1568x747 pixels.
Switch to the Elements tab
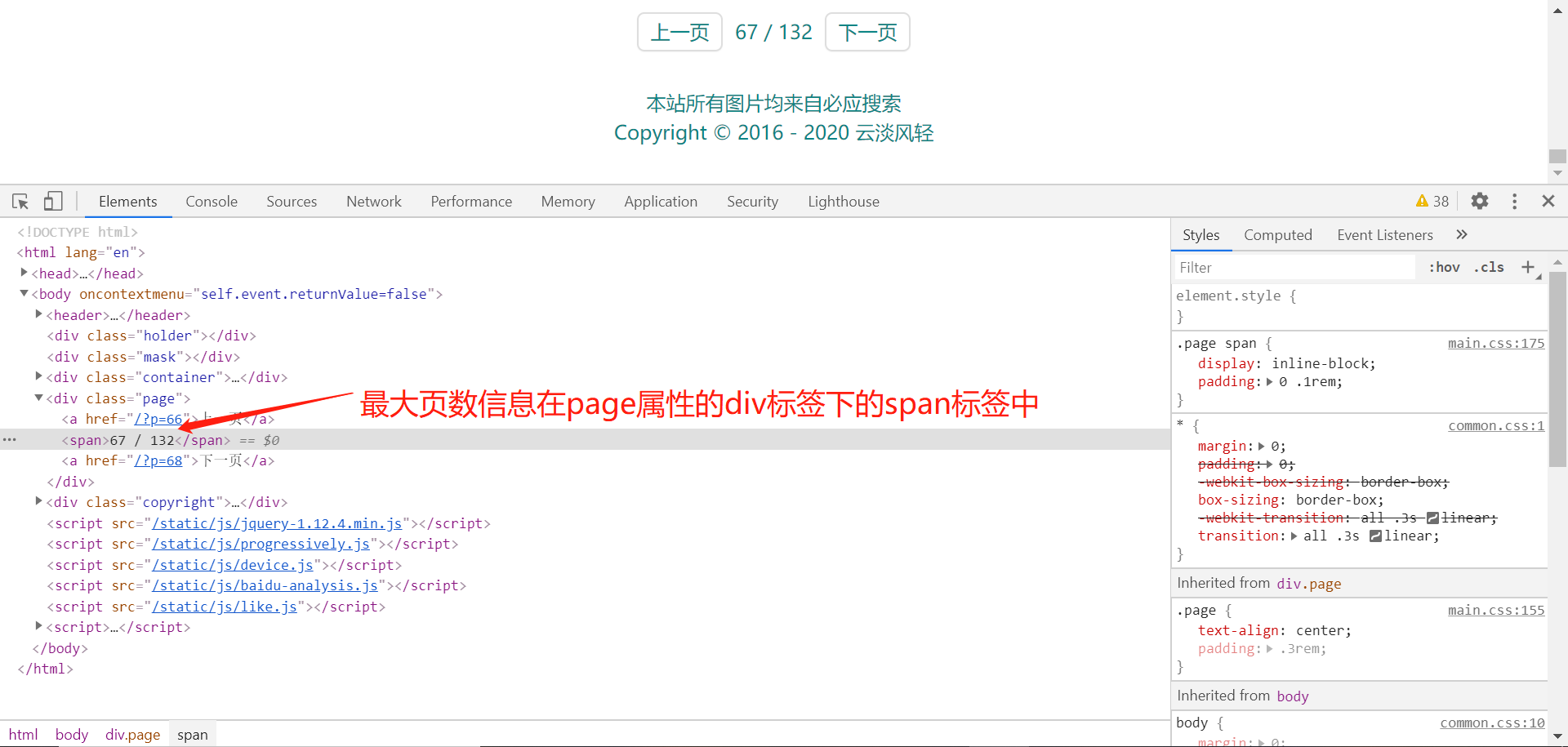click(x=127, y=202)
